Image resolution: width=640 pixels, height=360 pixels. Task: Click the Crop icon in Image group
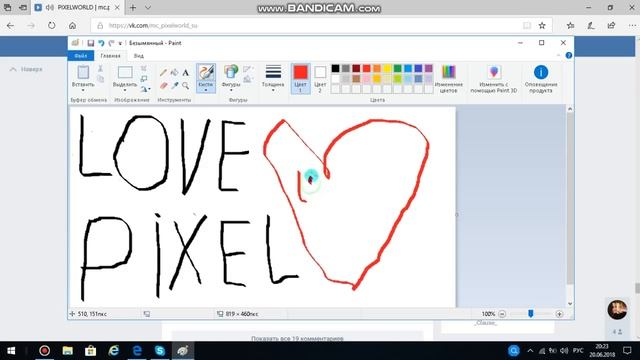(144, 69)
